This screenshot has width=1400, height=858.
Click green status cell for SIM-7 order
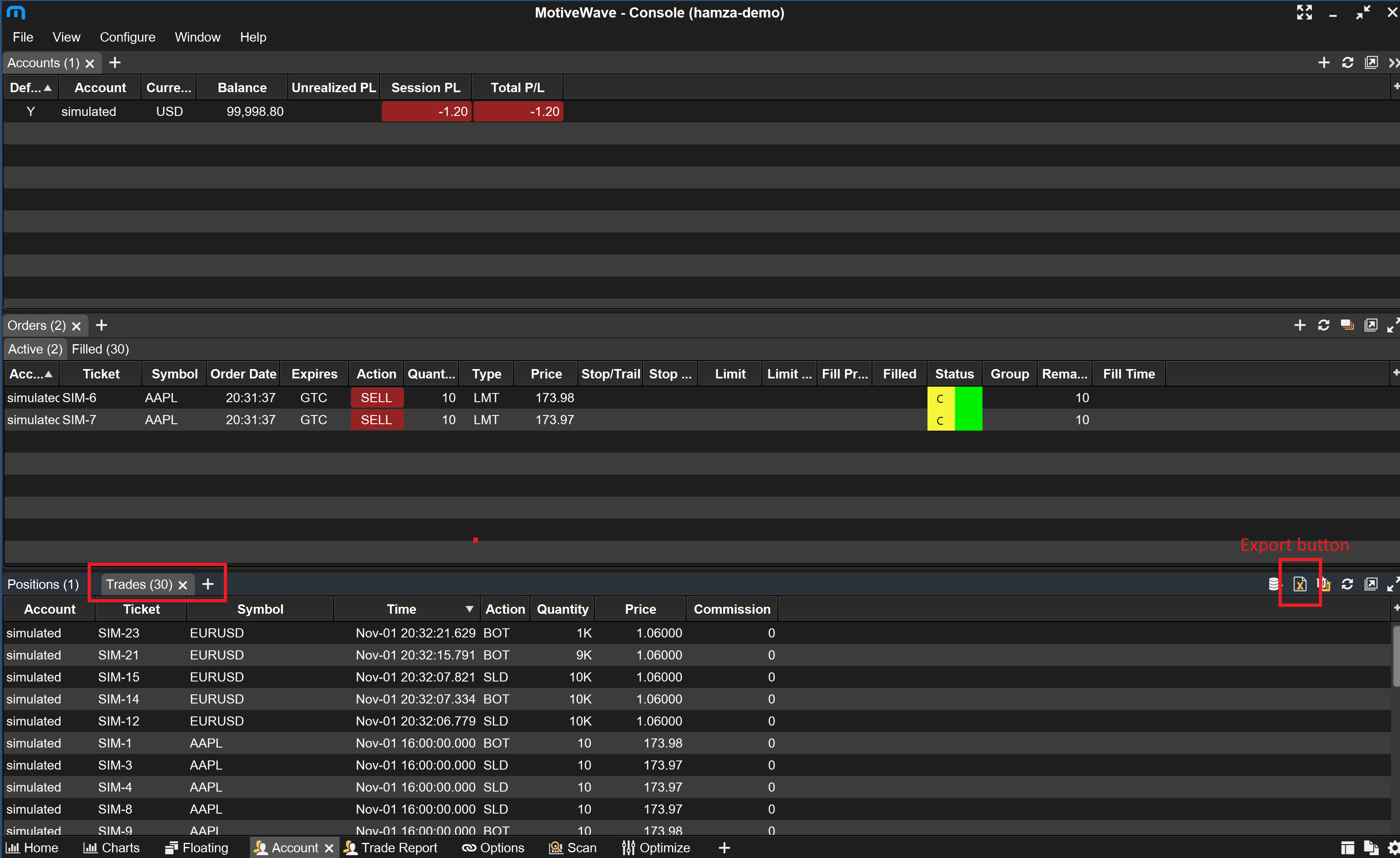click(968, 420)
